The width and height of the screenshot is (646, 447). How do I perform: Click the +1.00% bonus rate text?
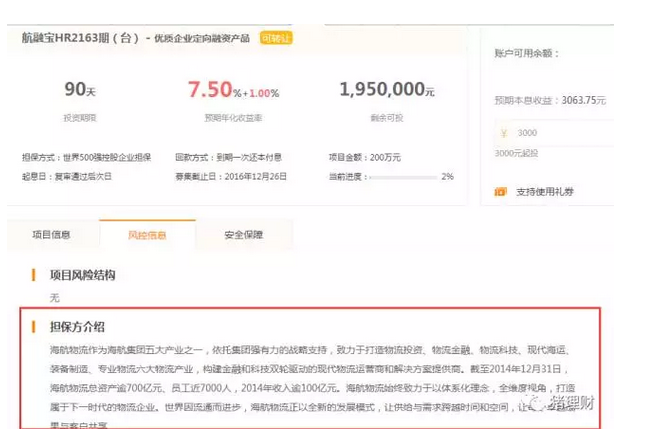click(x=261, y=94)
